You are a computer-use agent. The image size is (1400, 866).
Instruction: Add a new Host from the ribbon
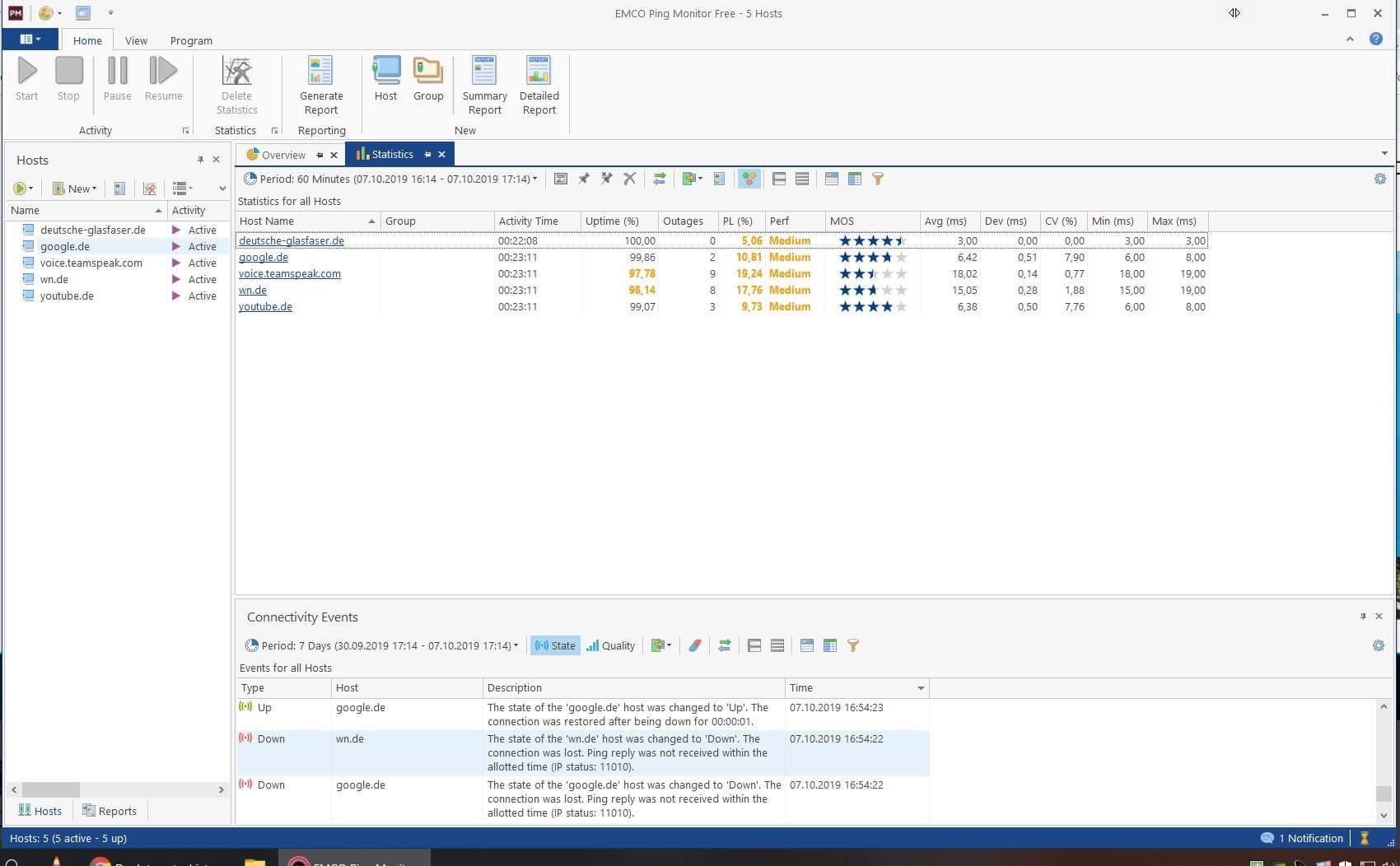385,79
